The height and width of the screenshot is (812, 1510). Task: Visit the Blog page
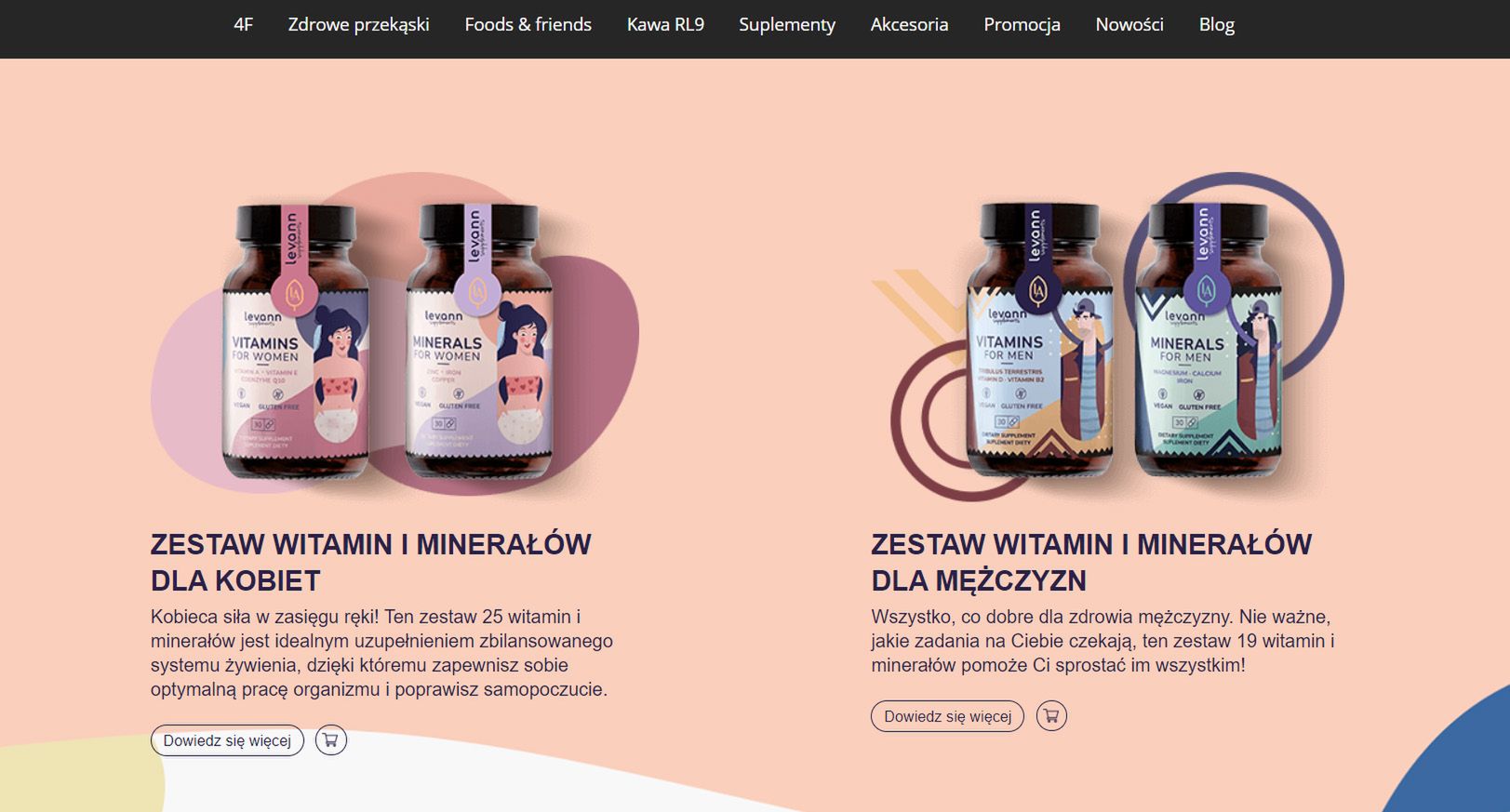[x=1216, y=25]
